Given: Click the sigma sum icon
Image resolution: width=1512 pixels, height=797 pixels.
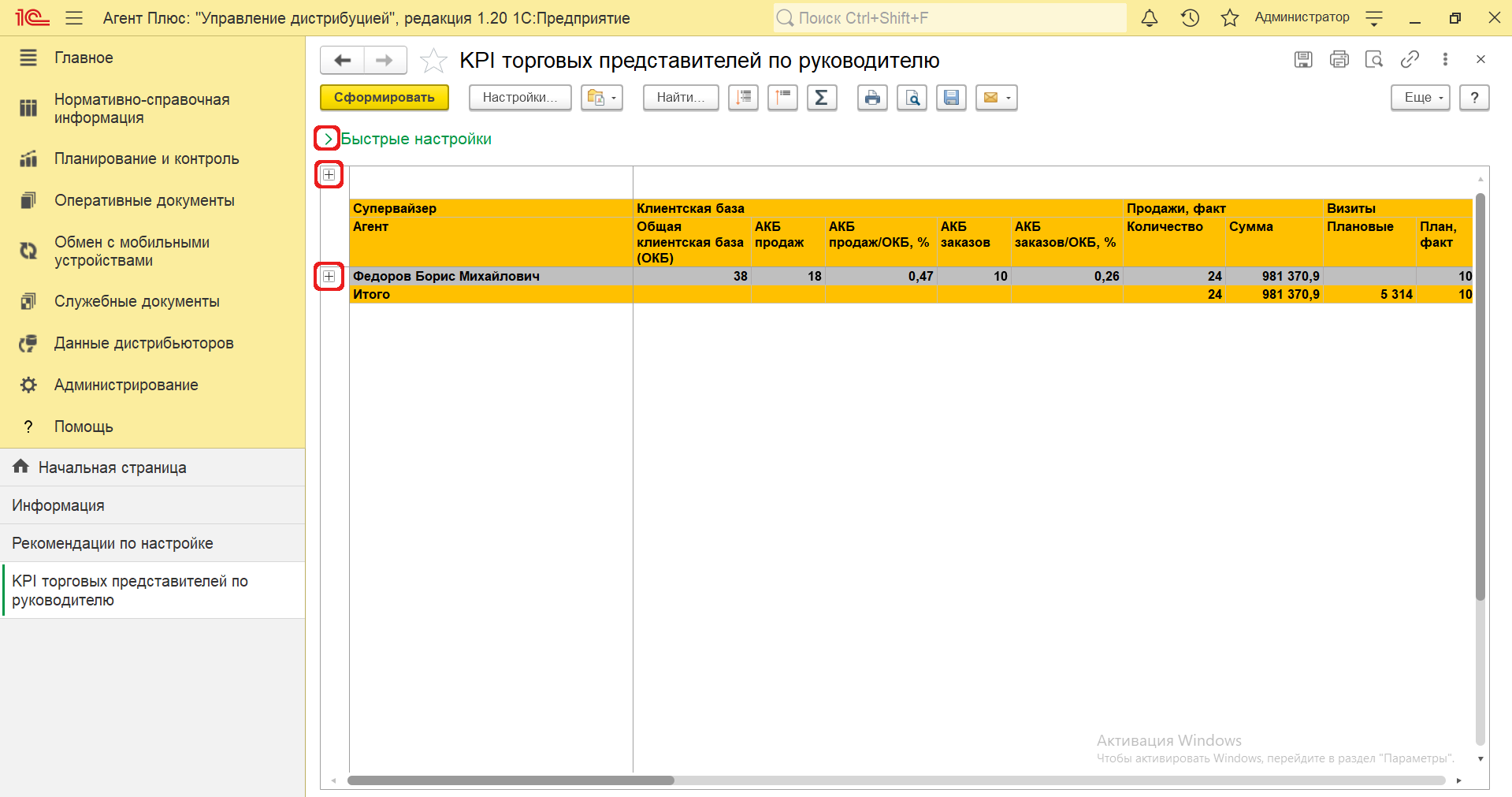Looking at the screenshot, I should pos(822,98).
